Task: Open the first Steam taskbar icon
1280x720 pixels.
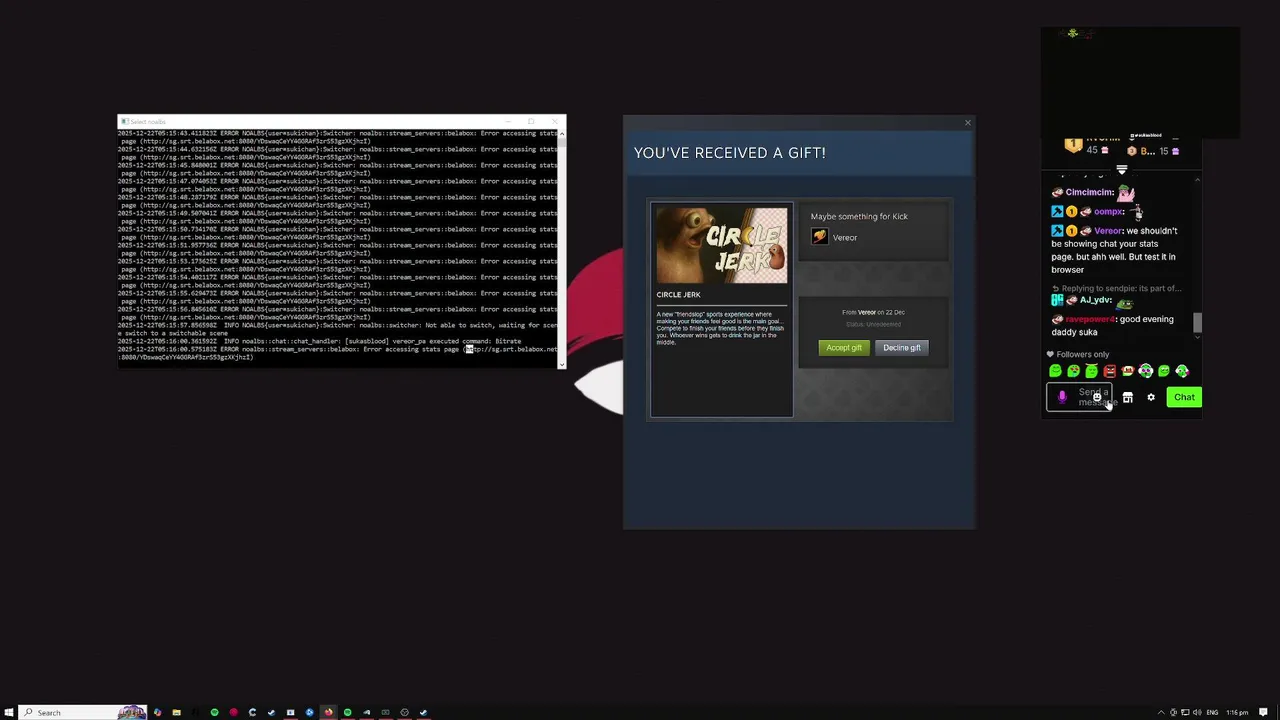Action: coord(271,712)
